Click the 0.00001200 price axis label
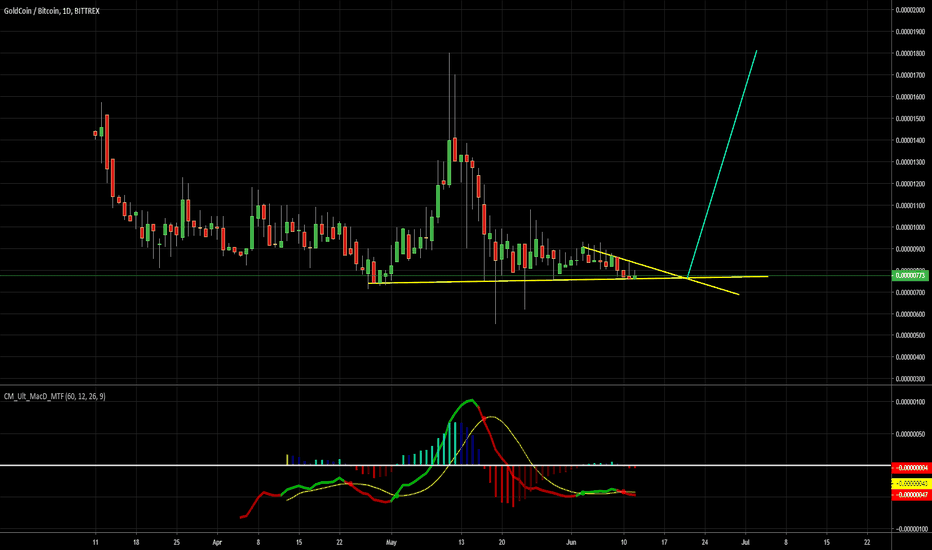 coord(910,184)
